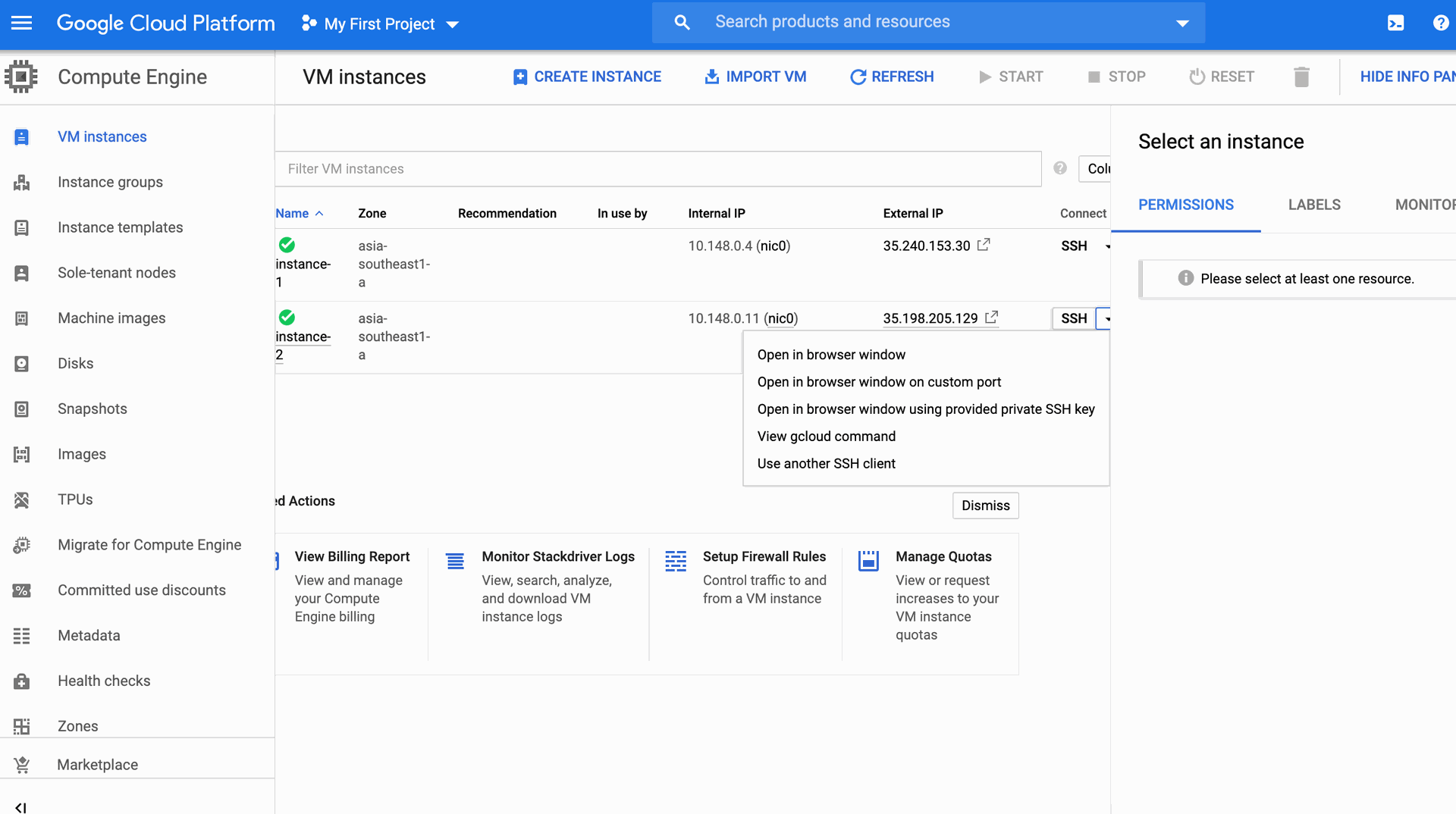Click the delete trash can icon
The height and width of the screenshot is (814, 1456).
click(x=1301, y=77)
